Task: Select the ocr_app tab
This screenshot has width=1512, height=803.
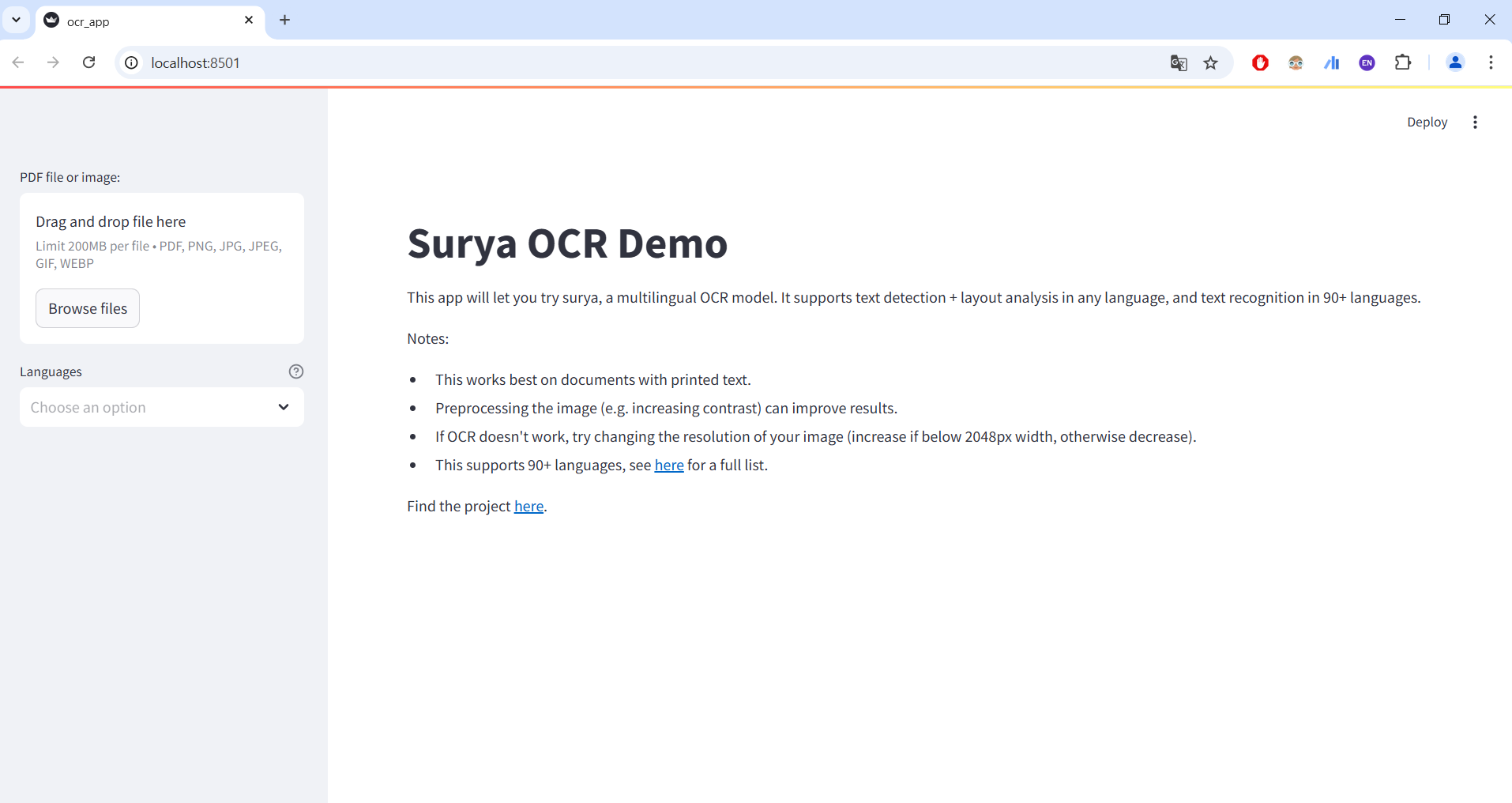Action: click(150, 21)
